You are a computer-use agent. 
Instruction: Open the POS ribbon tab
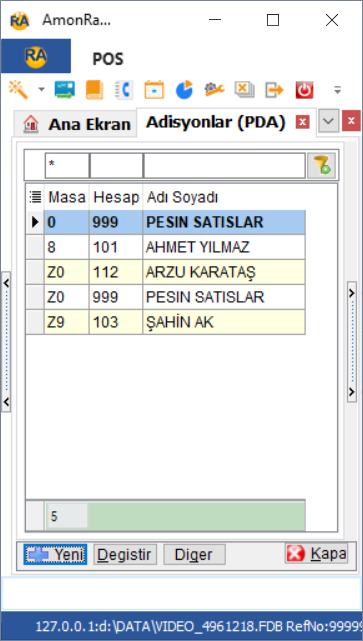(108, 59)
